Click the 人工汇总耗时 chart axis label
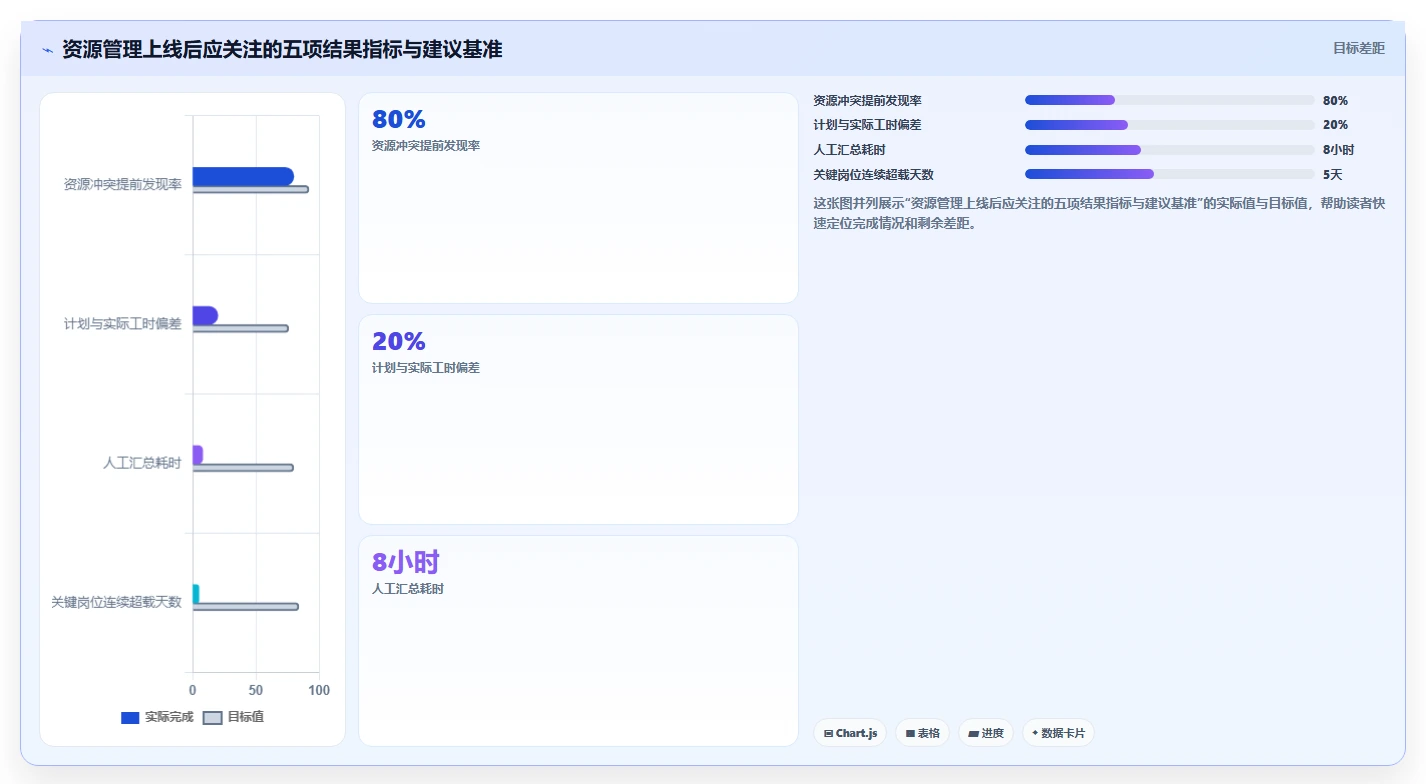This screenshot has height=784, width=1426. point(143,463)
